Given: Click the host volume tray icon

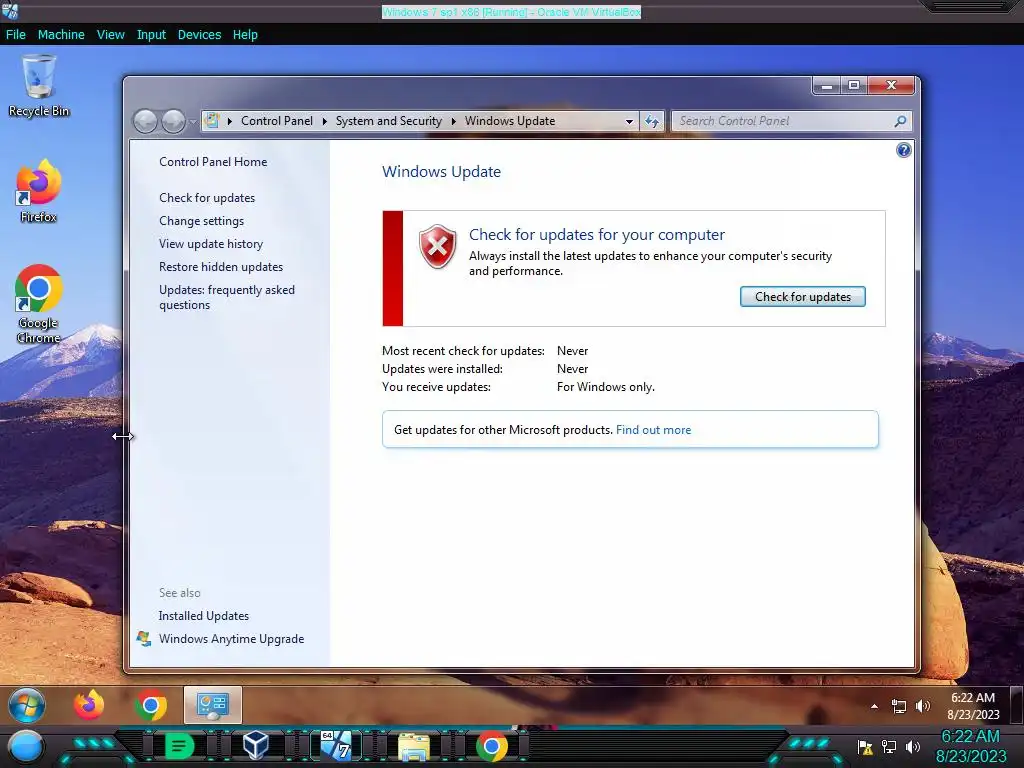Looking at the screenshot, I should coord(913,746).
